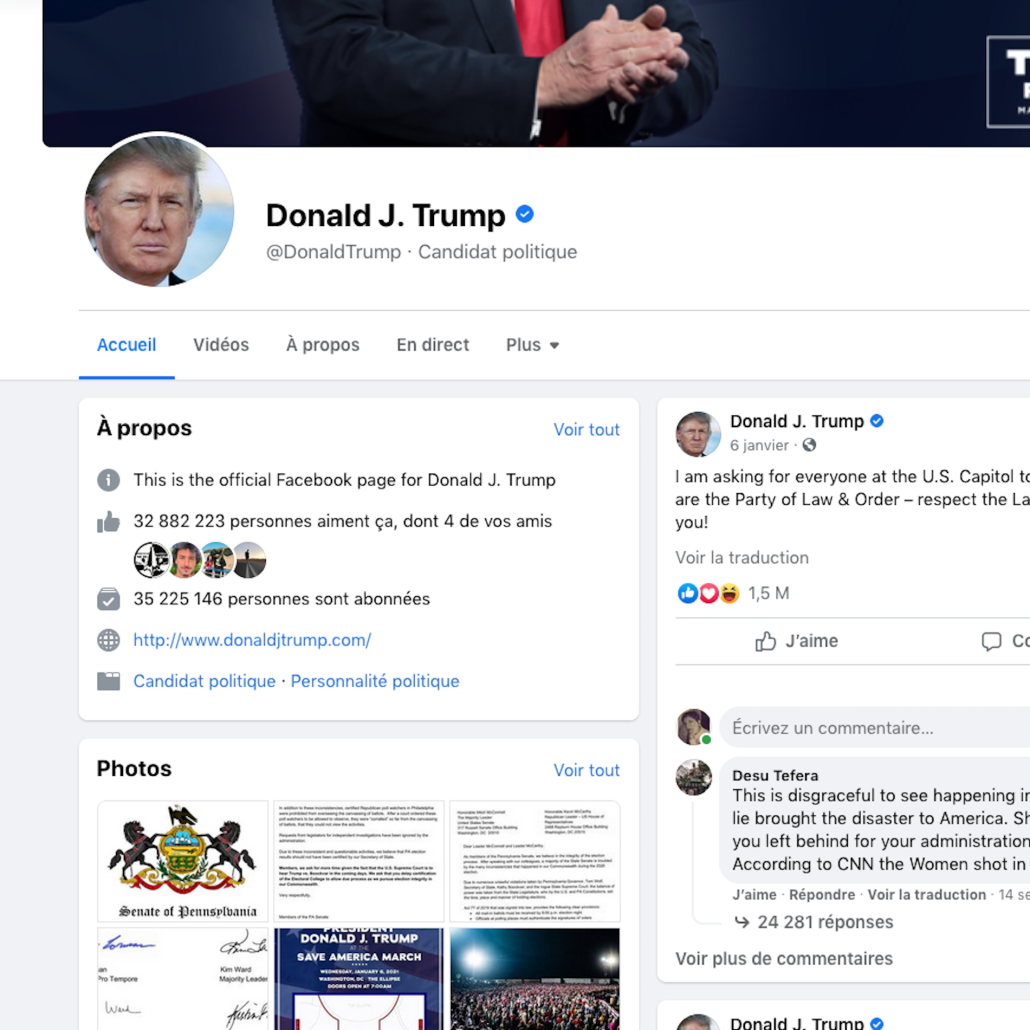This screenshot has height=1030, width=1030.
Task: Click the Écrivez un commentaire input field
Action: (874, 728)
